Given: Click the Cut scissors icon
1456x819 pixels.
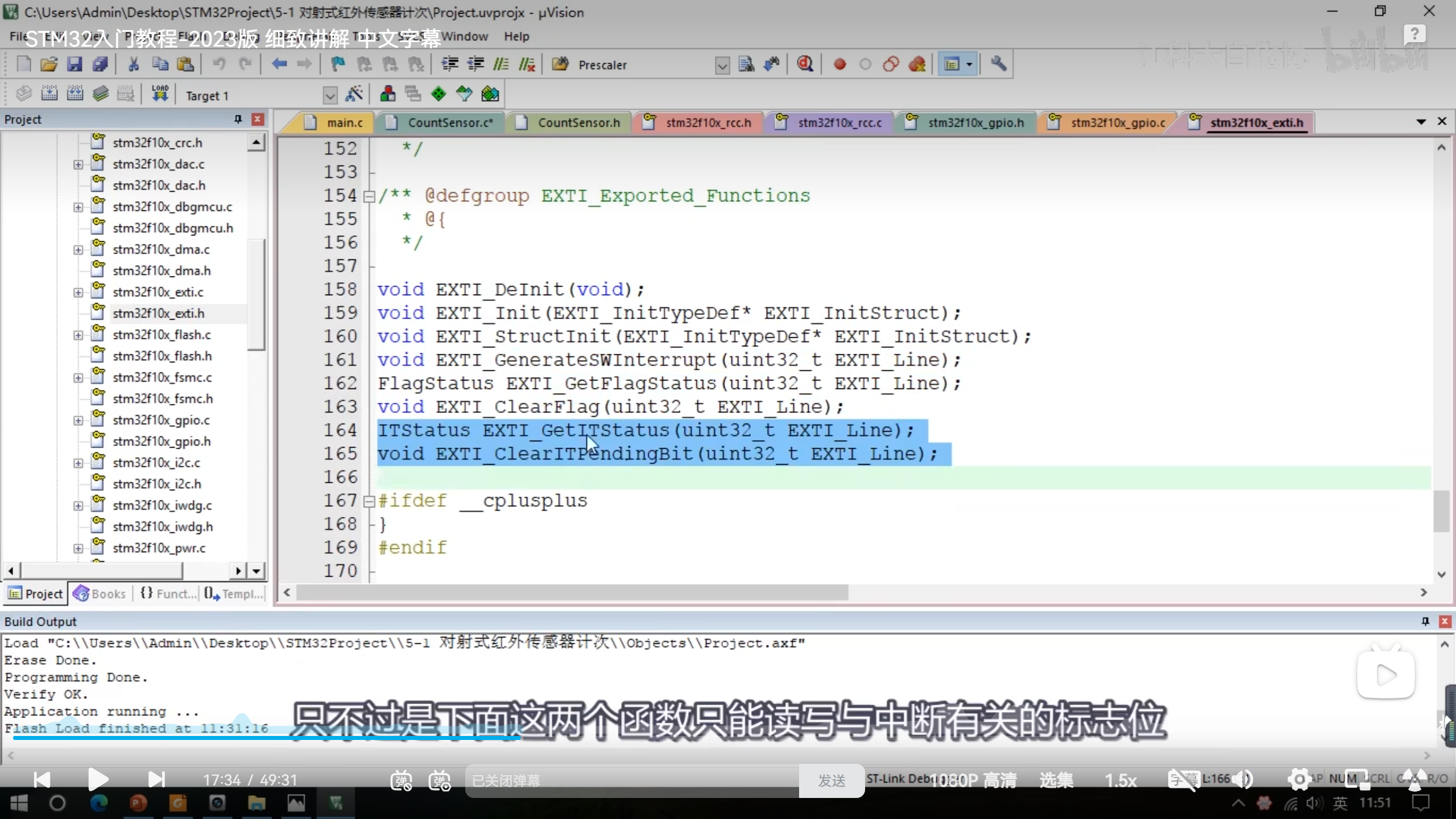Looking at the screenshot, I should [134, 64].
